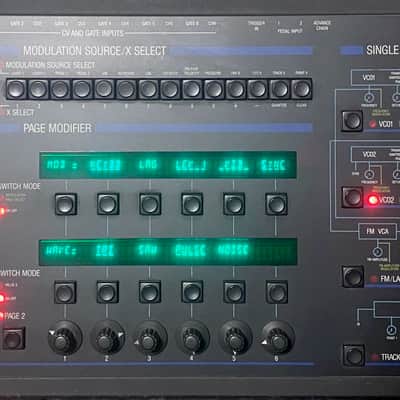This screenshot has height=400, width=400.
Task: Tap the button under LAG on upper display
Action: [x=150, y=204]
